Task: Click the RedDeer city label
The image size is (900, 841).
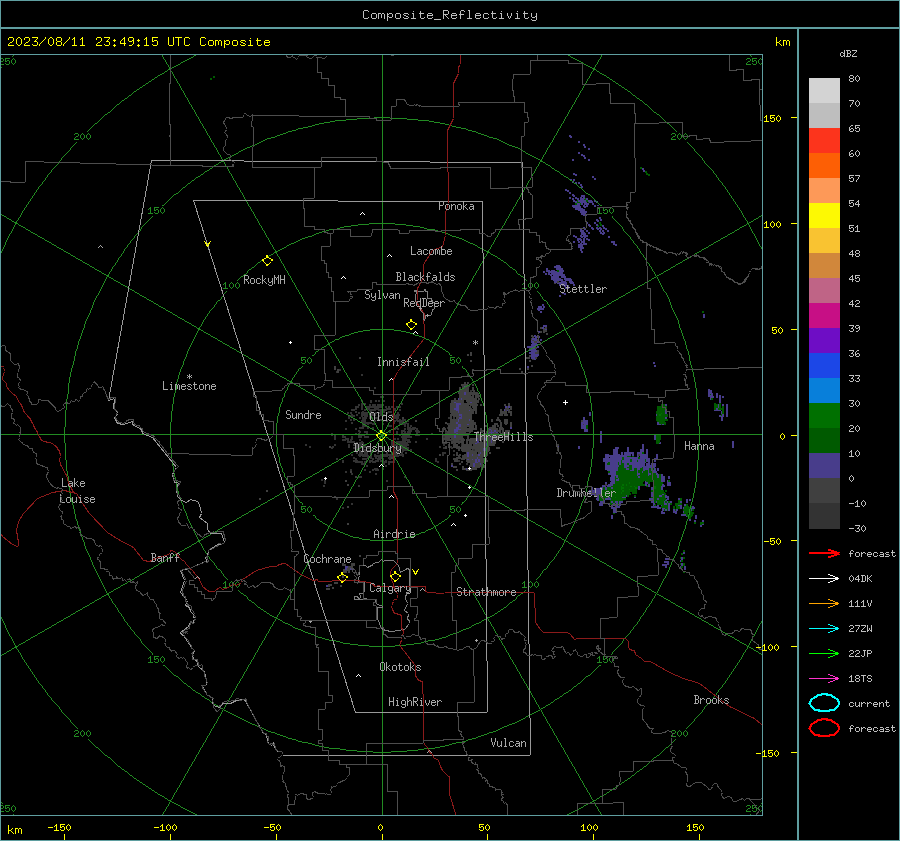Action: tap(424, 303)
